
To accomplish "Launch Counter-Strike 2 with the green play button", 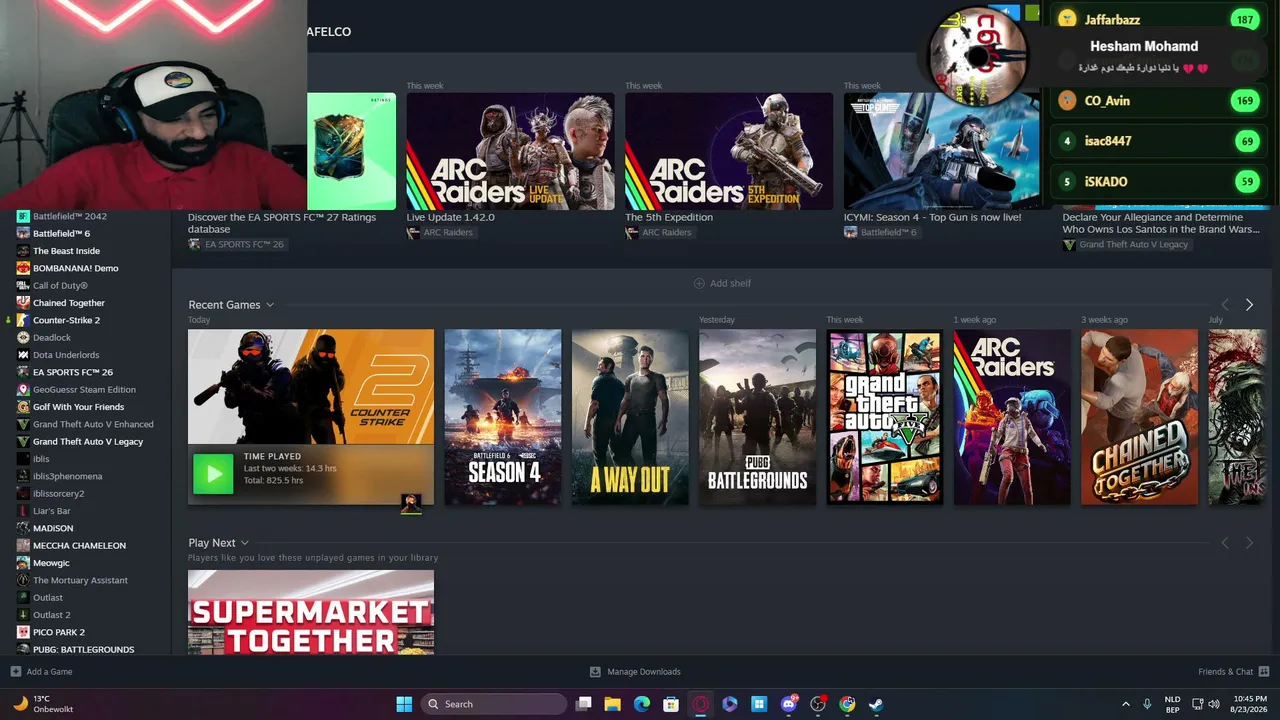I will pos(213,474).
